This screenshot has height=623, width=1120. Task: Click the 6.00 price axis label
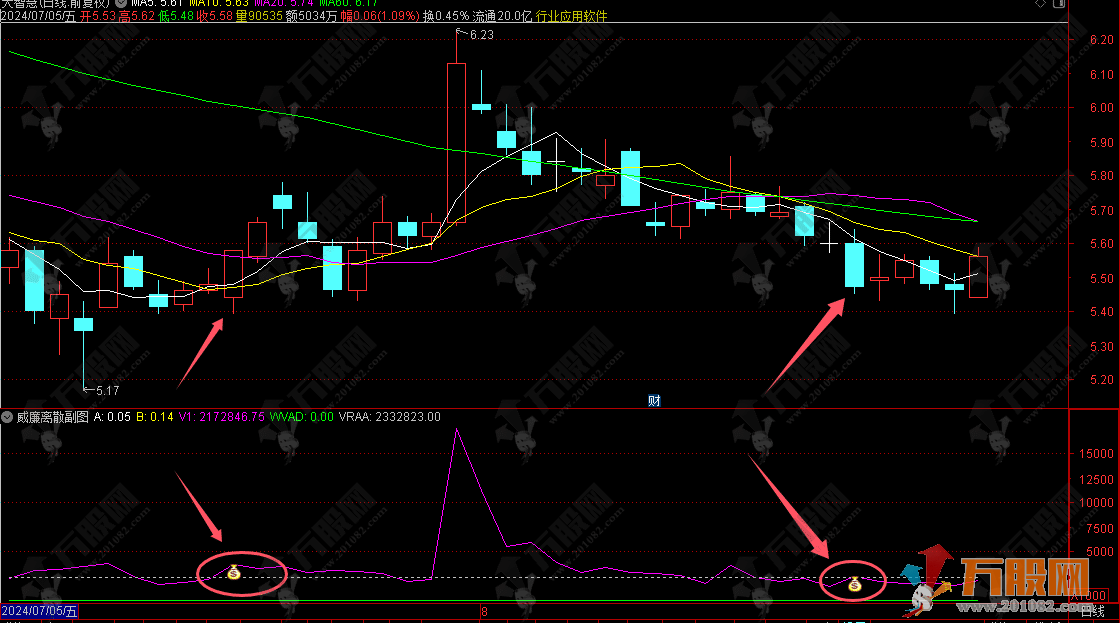tap(1101, 108)
